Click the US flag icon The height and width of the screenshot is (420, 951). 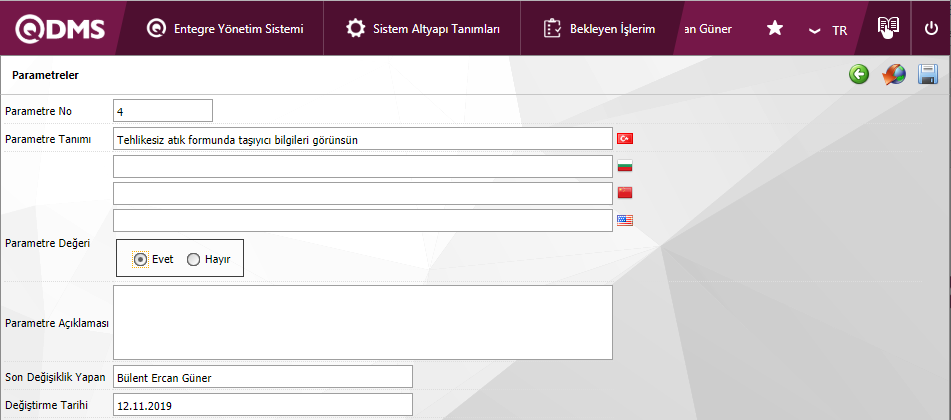(625, 220)
